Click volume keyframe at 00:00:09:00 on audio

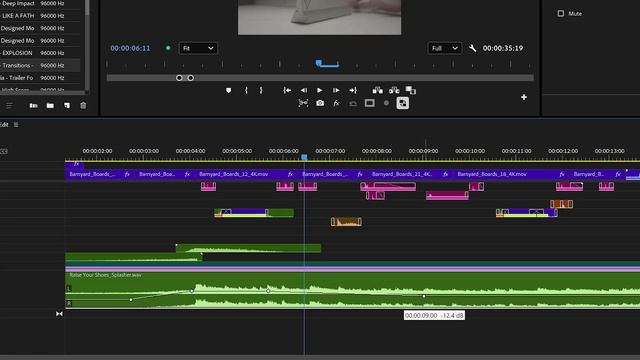(424, 296)
